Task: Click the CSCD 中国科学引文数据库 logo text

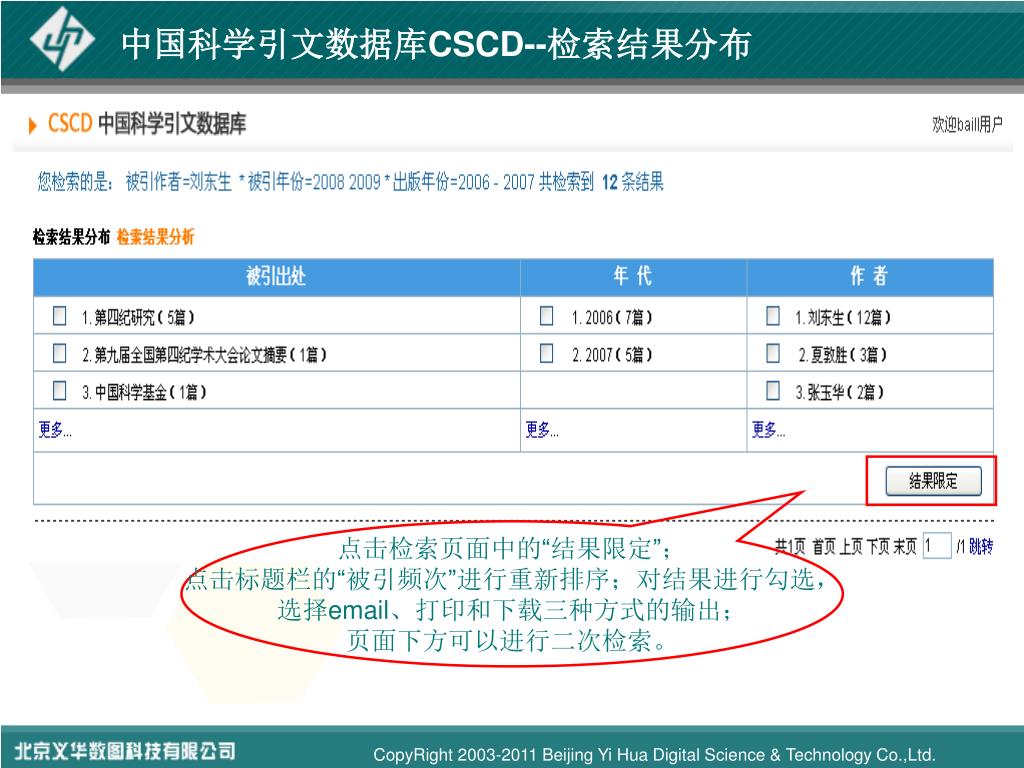Action: [x=147, y=123]
